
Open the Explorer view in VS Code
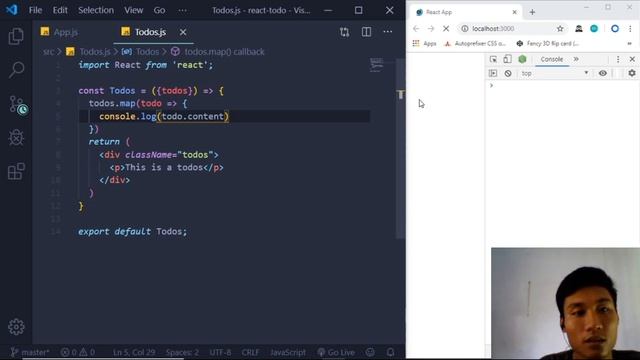click(x=16, y=36)
